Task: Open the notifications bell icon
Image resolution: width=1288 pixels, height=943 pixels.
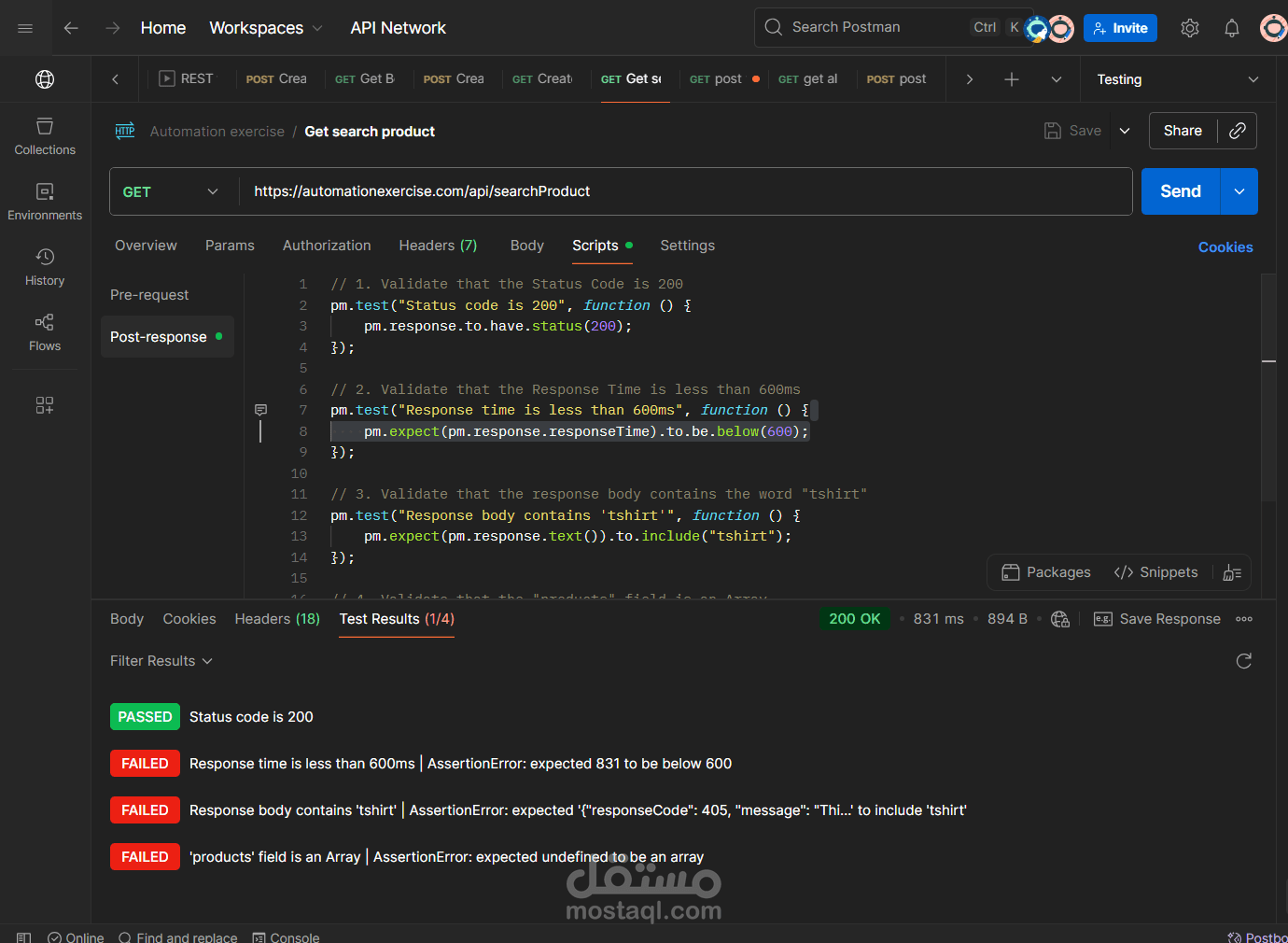Action: tap(1232, 28)
